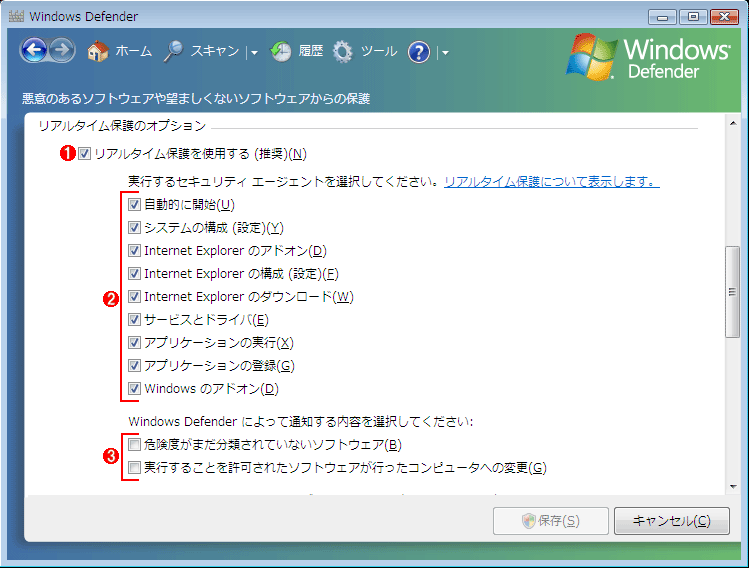
Task: Uncheck アプリケーションの登録 agent
Action: pos(134,365)
